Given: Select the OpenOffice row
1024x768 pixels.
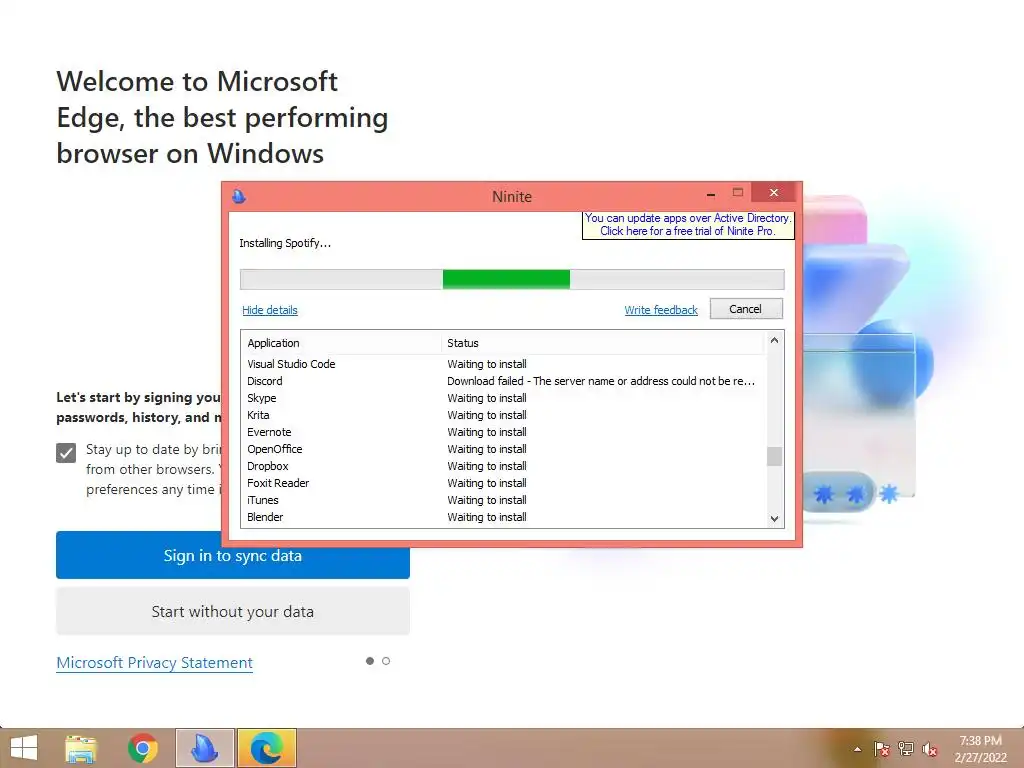Looking at the screenshot, I should click(x=503, y=449).
